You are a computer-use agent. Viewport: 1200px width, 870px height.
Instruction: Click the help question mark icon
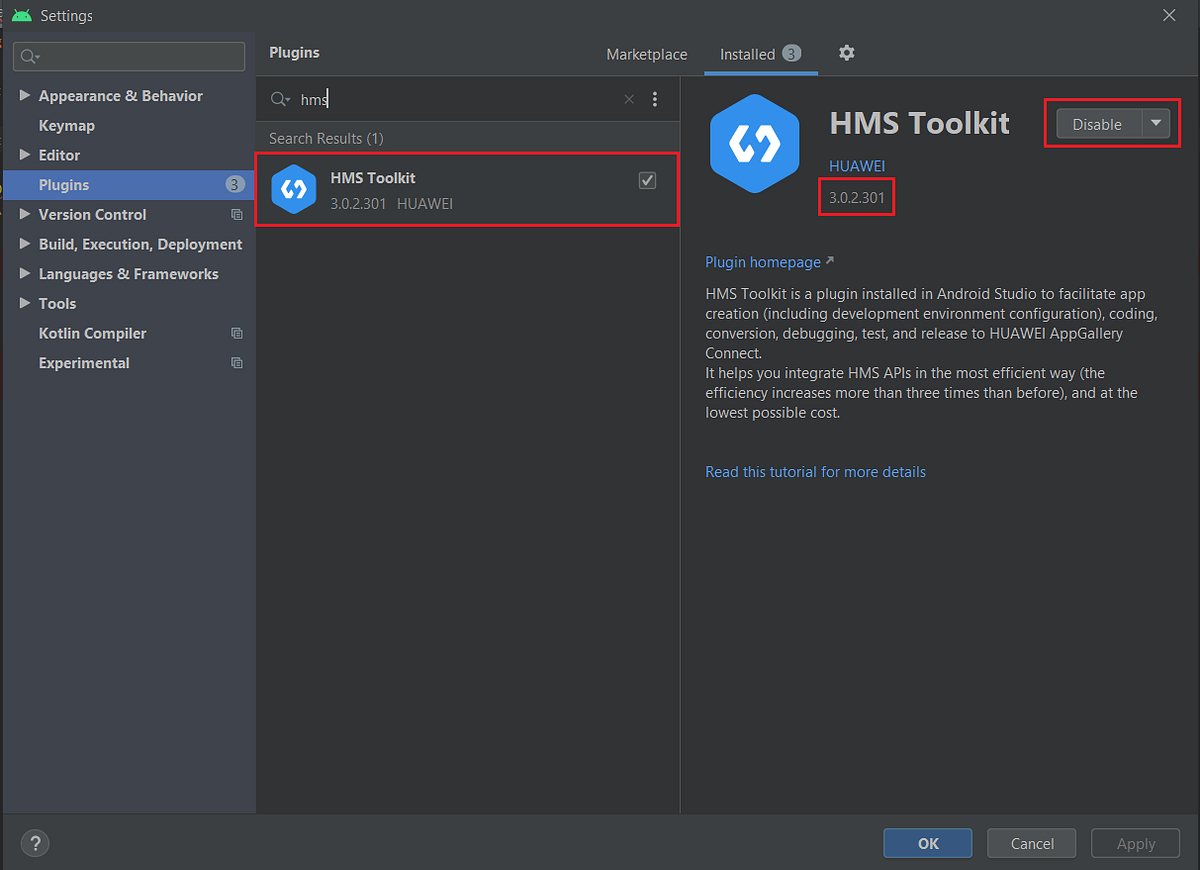(x=34, y=843)
